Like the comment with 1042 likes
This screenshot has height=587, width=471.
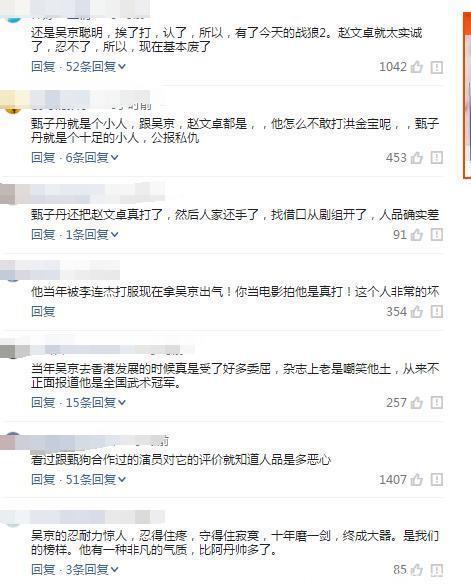click(x=416, y=67)
